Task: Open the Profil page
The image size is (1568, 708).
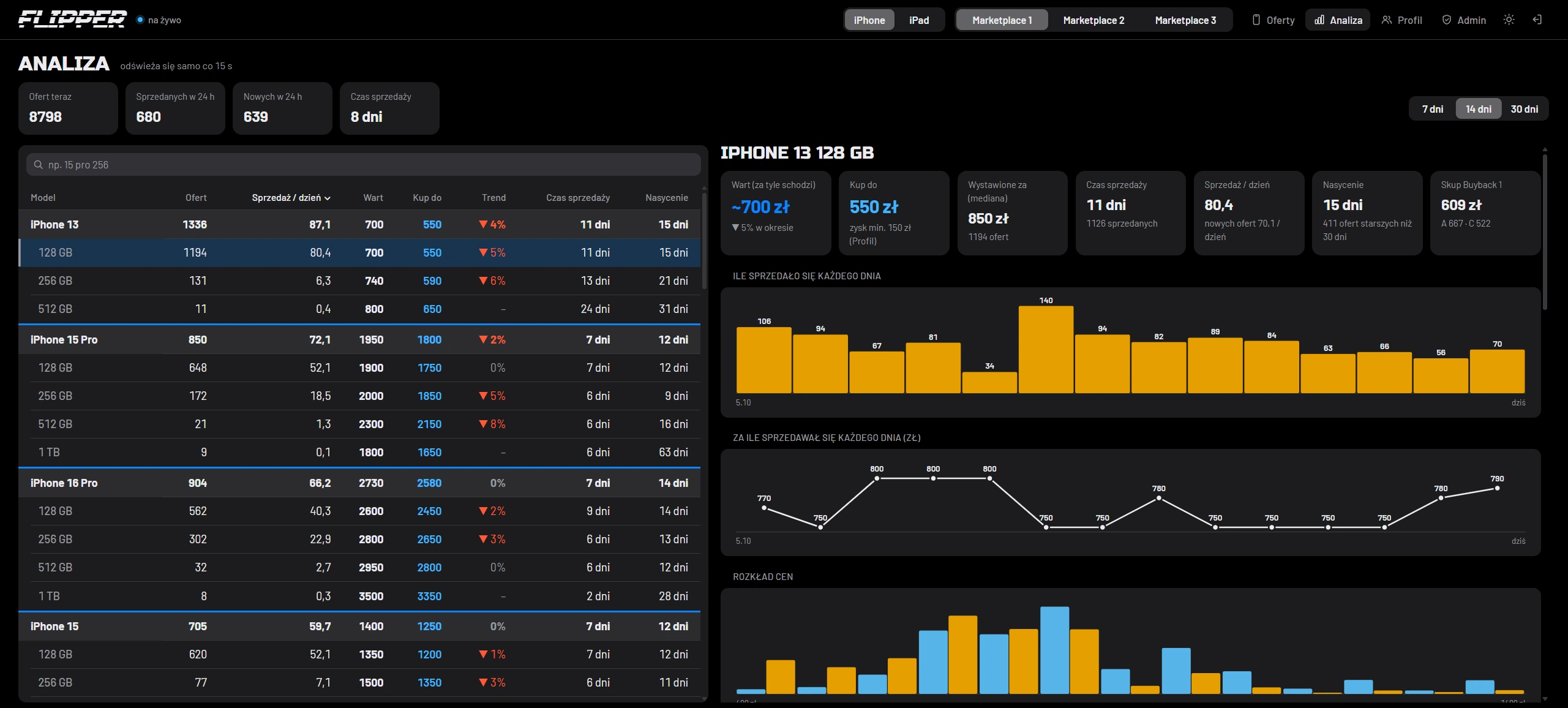Action: point(1401,20)
